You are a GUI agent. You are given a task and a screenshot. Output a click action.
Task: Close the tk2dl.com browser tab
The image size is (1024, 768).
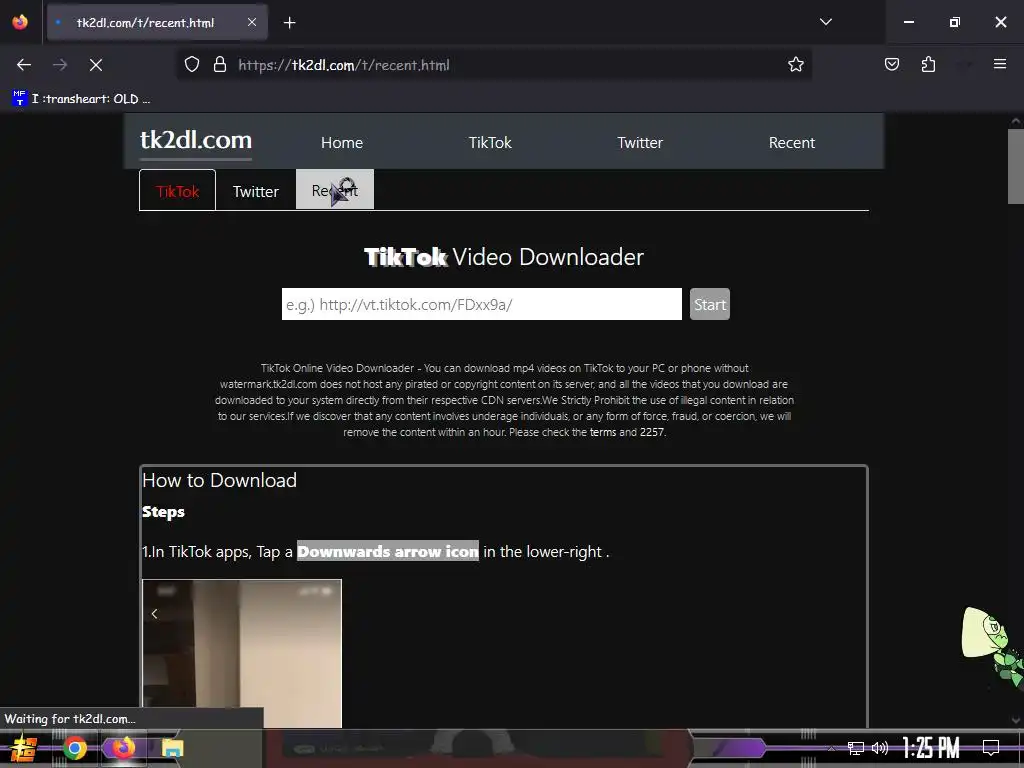tap(252, 22)
